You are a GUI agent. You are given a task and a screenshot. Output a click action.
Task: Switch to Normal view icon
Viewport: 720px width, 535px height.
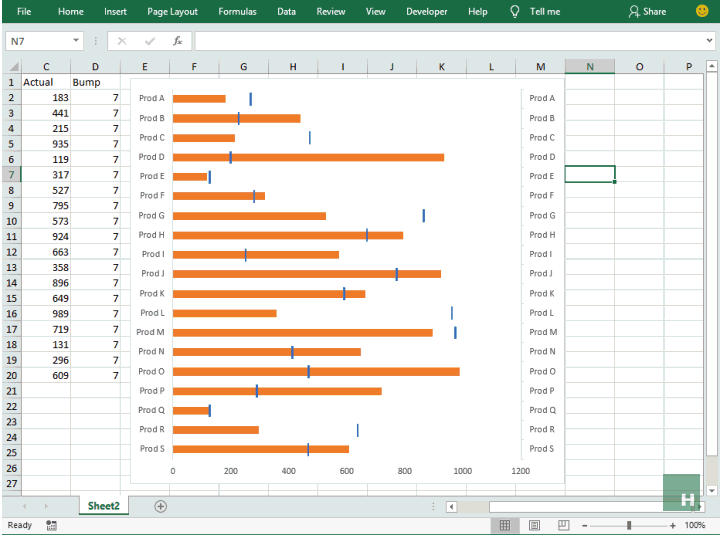coord(505,525)
